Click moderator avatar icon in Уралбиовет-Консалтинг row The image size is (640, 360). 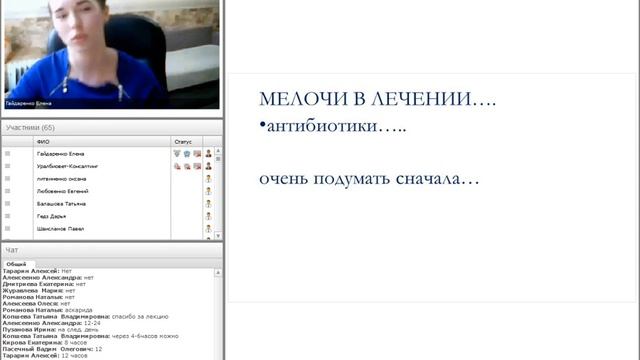(x=209, y=166)
